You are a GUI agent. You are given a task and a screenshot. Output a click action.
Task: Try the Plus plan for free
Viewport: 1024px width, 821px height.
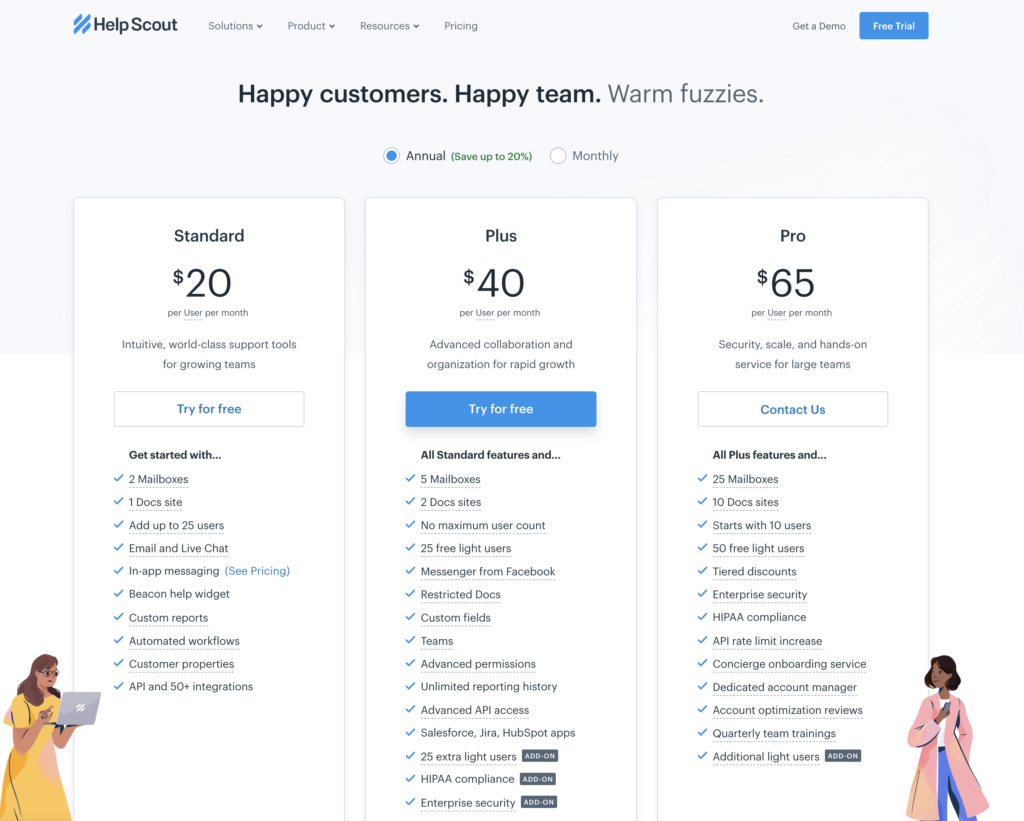point(501,409)
